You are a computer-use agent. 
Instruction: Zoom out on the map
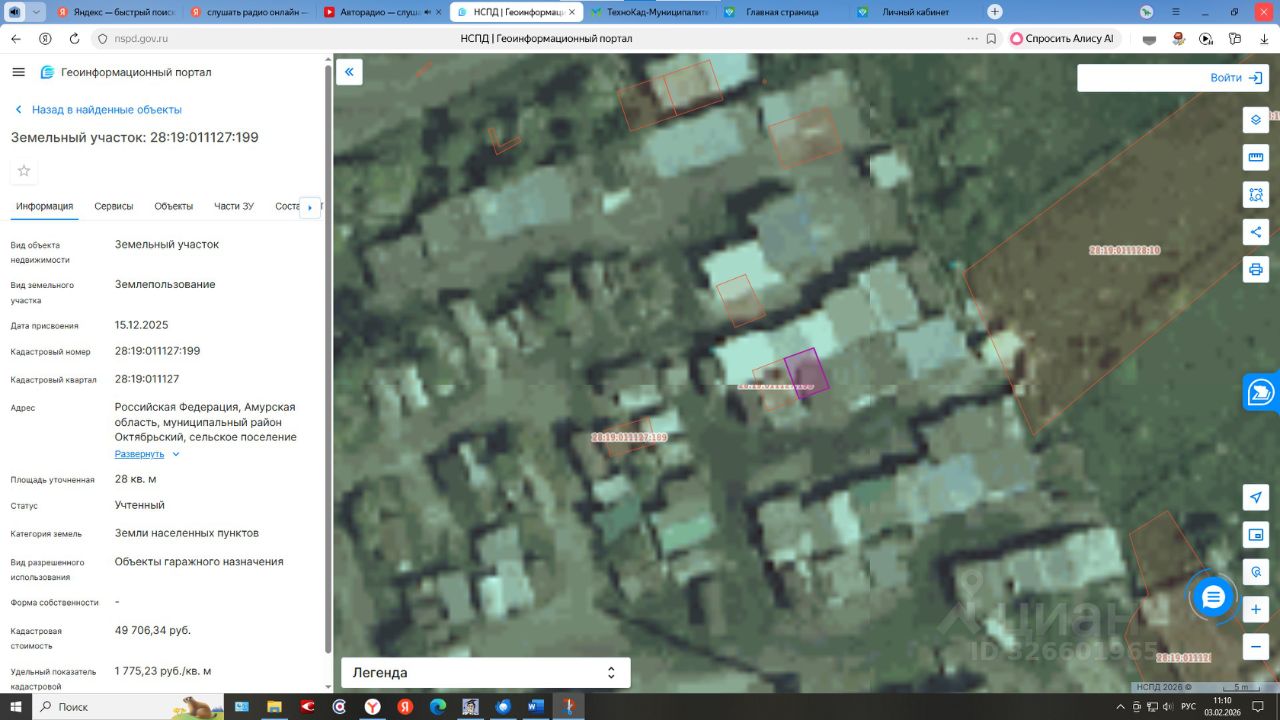(x=1255, y=646)
